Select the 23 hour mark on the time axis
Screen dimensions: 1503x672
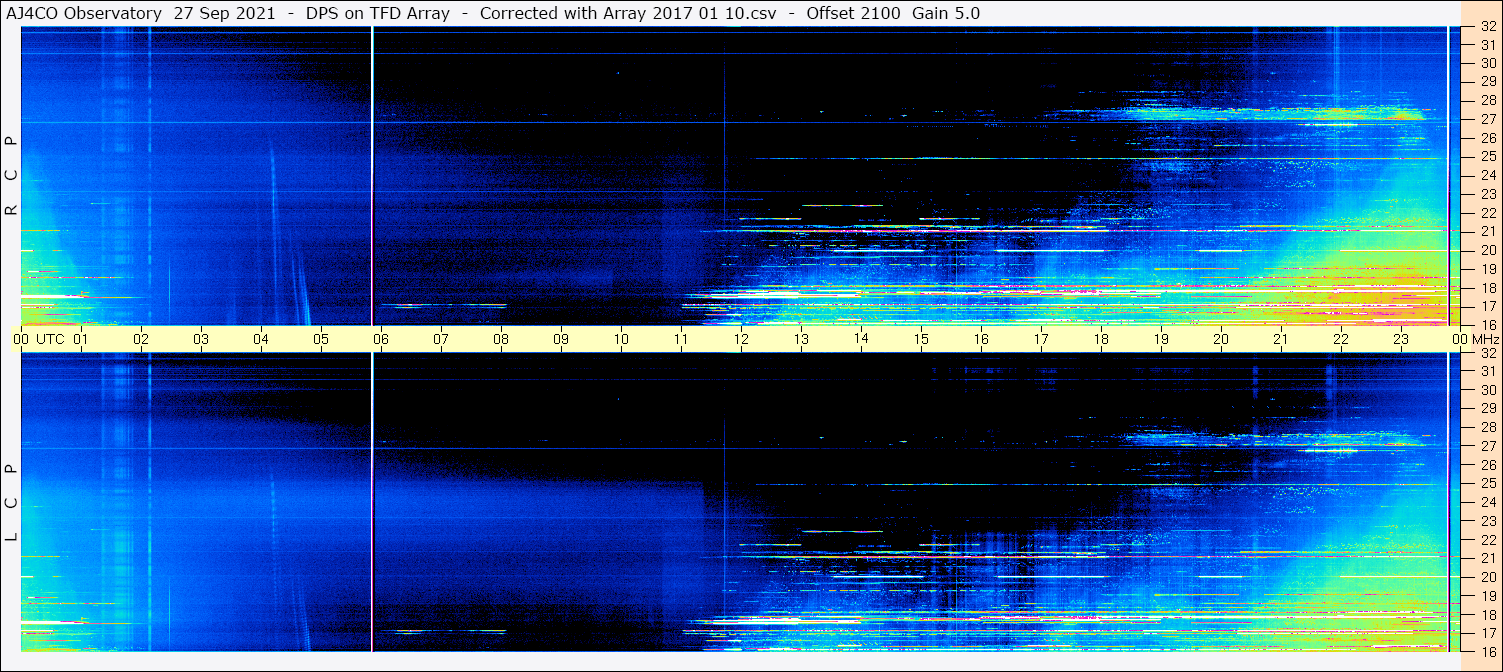pyautogui.click(x=1401, y=339)
